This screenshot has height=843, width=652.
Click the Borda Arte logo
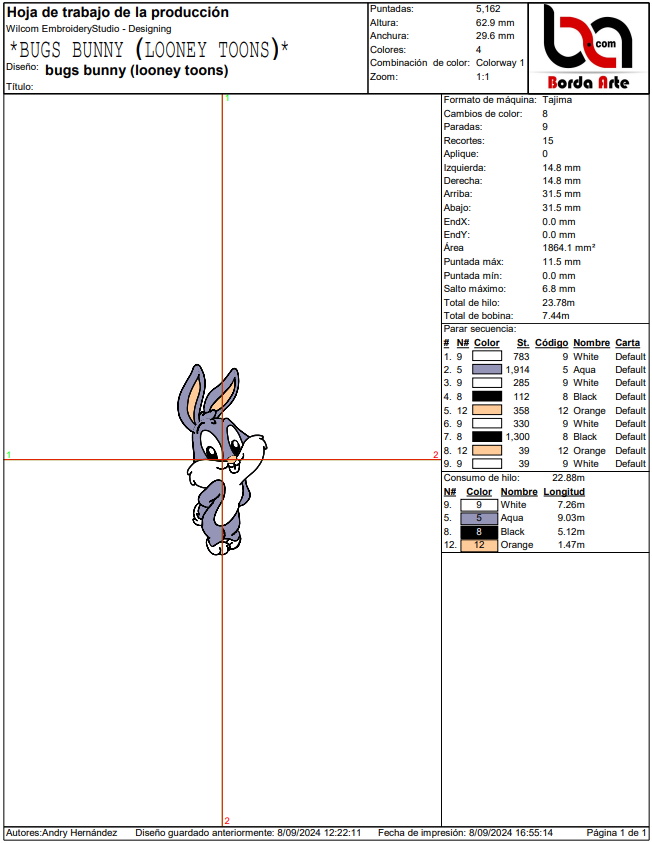[x=589, y=48]
